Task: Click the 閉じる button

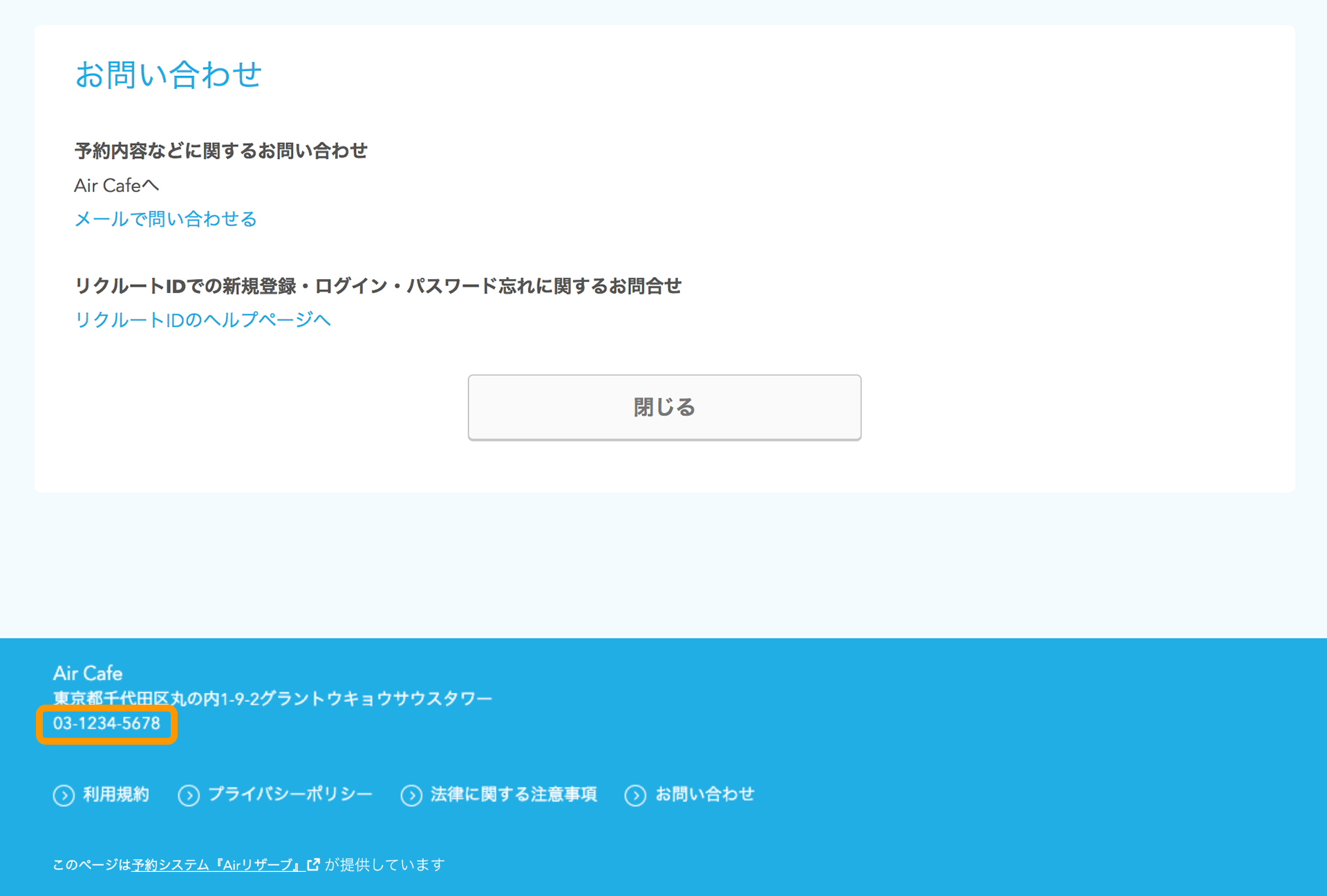Action: [663, 407]
